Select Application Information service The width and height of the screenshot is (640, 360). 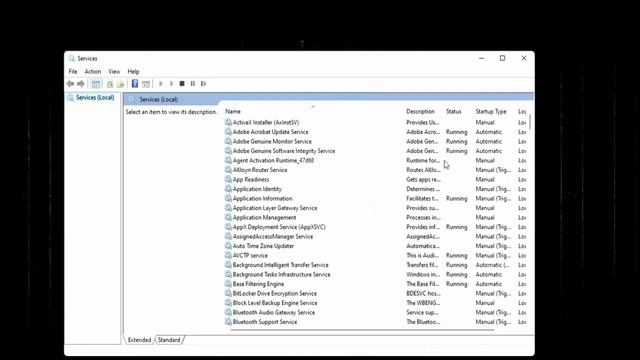[262, 198]
